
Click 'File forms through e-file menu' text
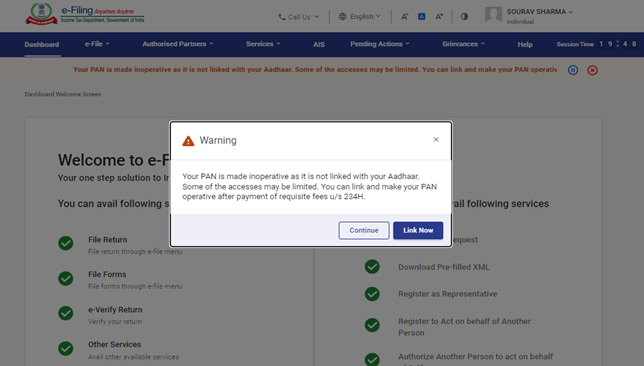pos(135,286)
